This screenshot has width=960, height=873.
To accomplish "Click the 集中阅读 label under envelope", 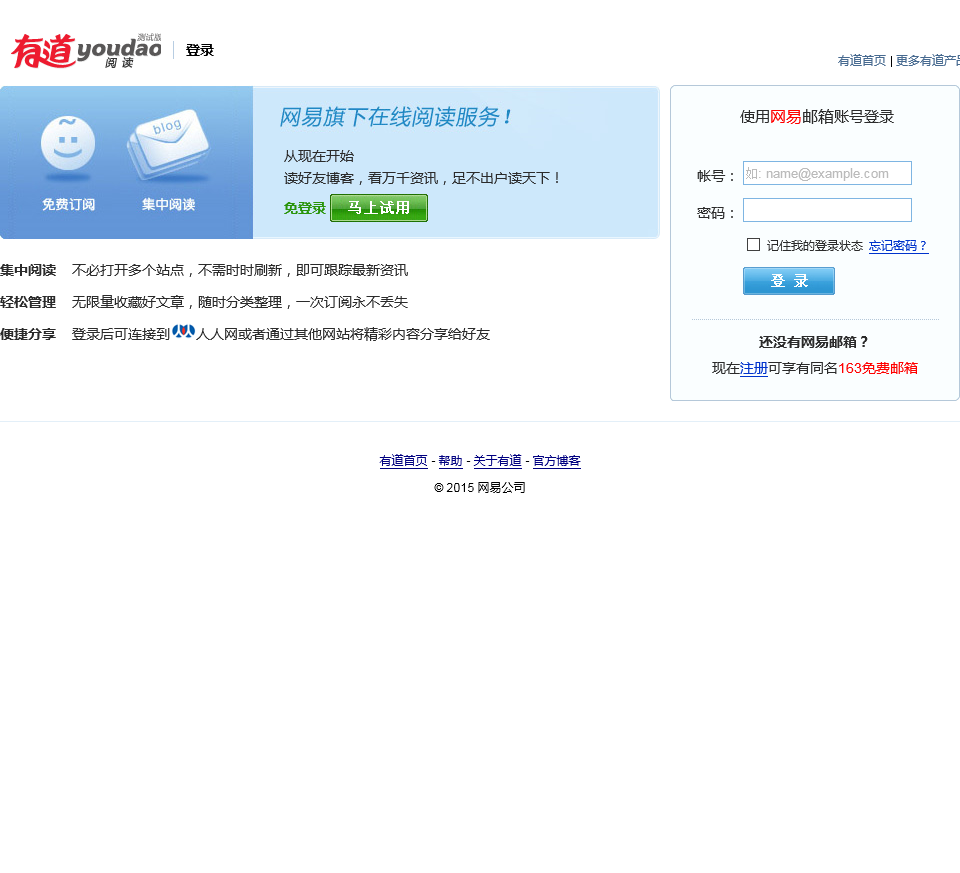I will 168,204.
